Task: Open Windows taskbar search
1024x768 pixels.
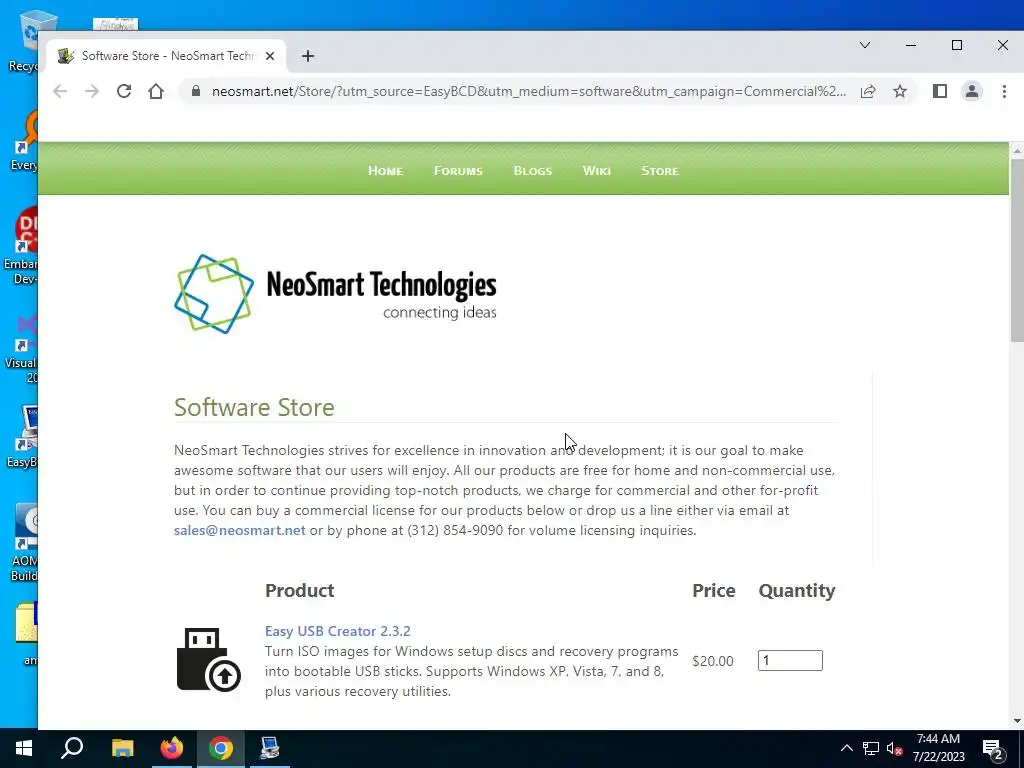Action: [x=72, y=748]
